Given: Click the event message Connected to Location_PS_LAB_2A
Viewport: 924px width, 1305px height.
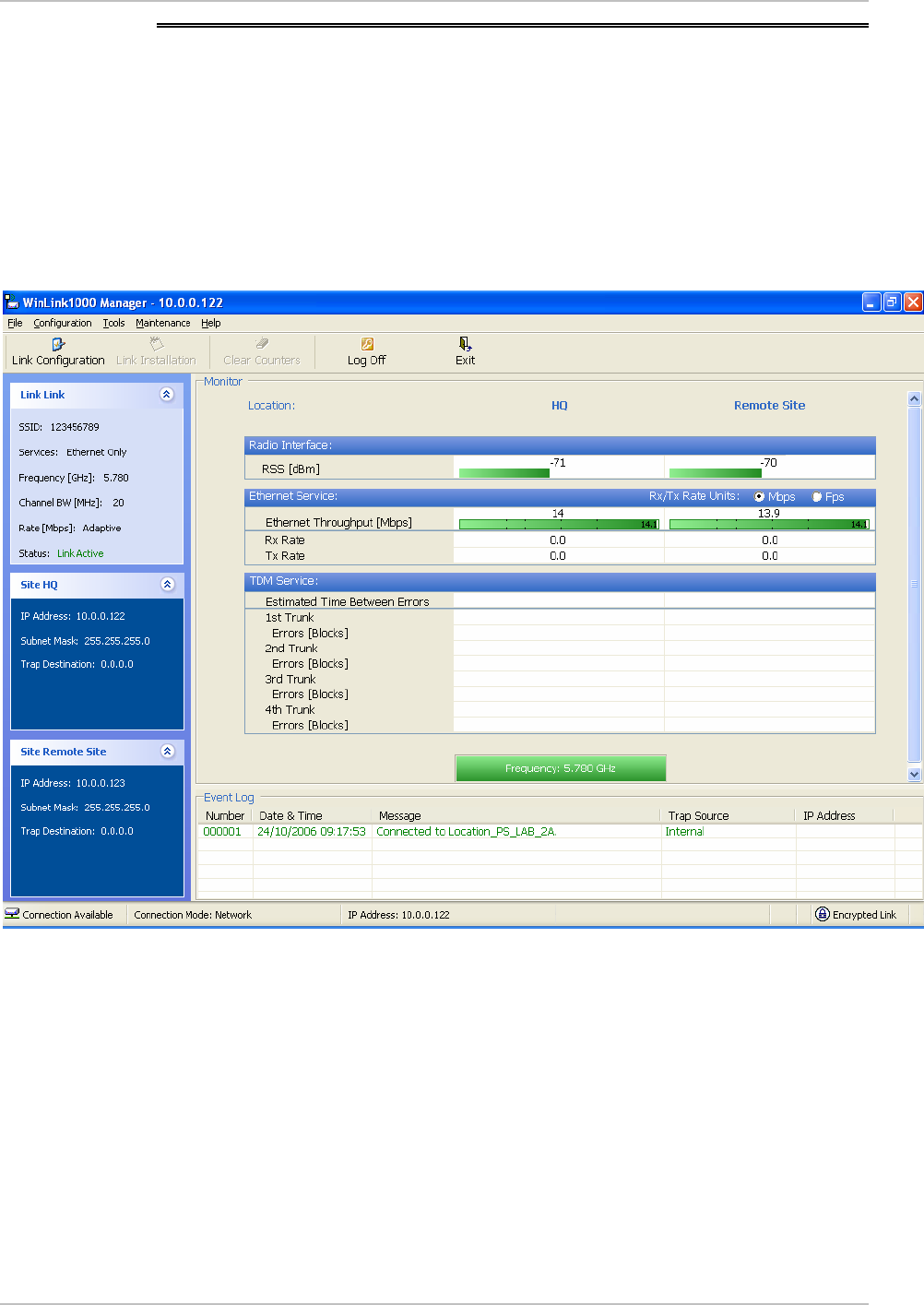Looking at the screenshot, I should [x=467, y=831].
